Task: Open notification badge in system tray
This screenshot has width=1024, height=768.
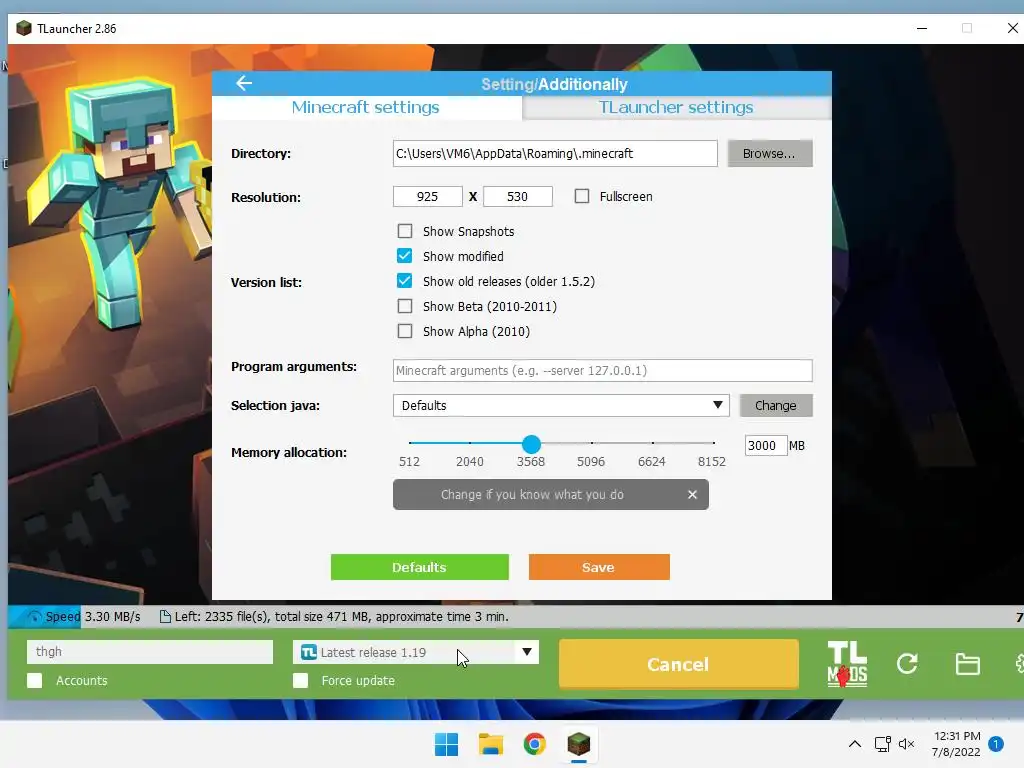Action: pyautogui.click(x=996, y=744)
